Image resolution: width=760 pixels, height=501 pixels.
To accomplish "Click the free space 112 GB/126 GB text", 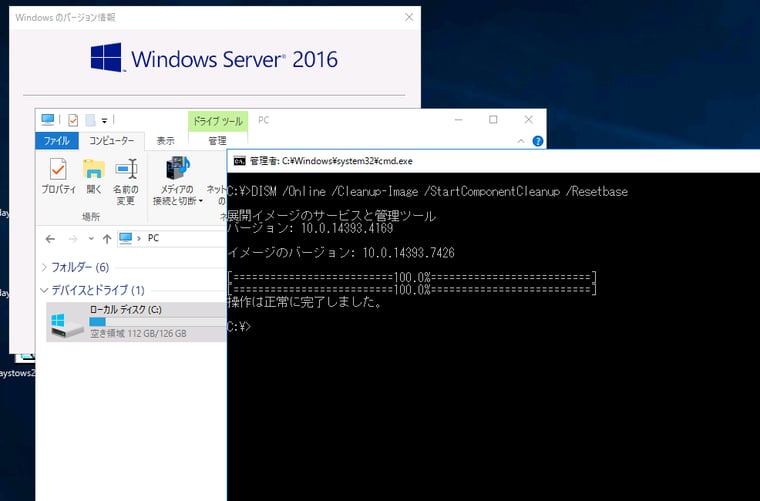I will coord(138,333).
